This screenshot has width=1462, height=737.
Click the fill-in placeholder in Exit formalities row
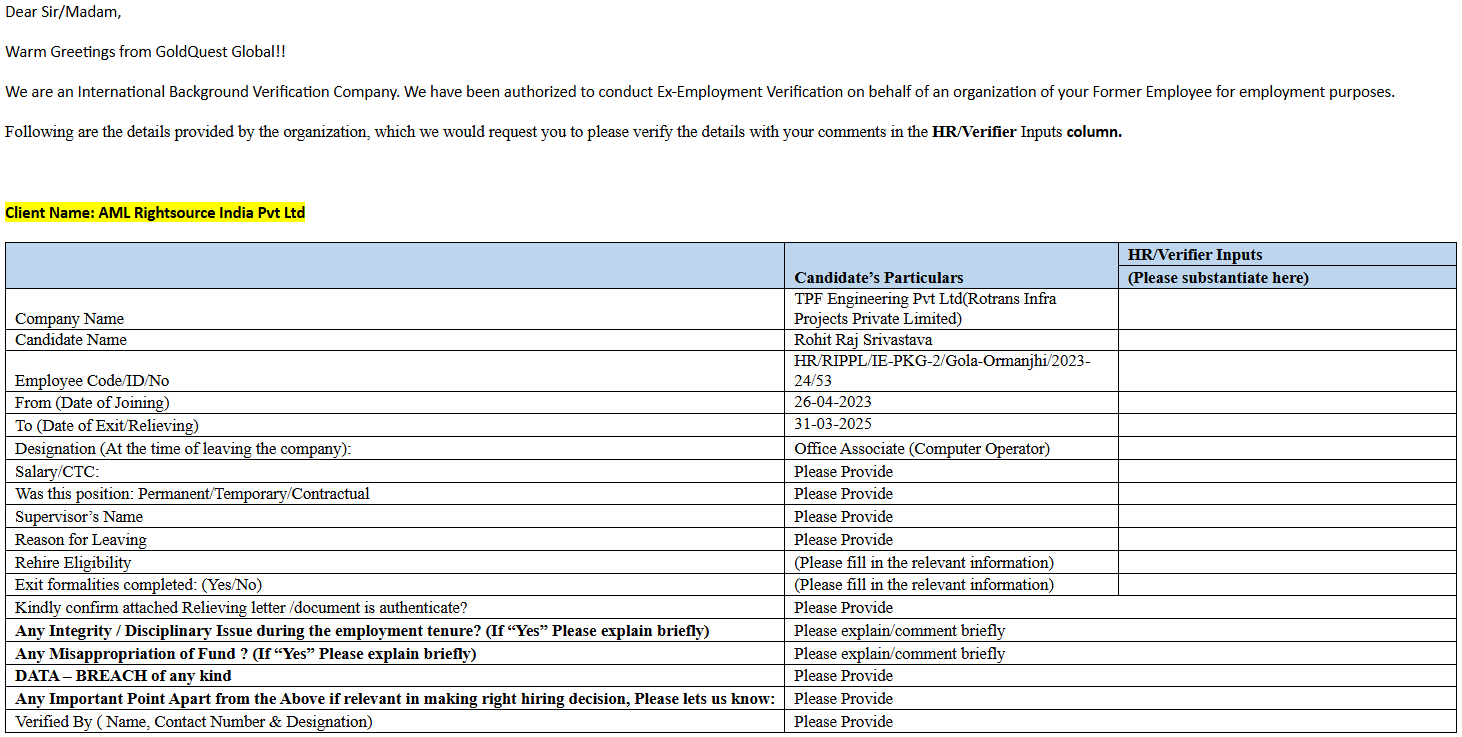point(924,585)
